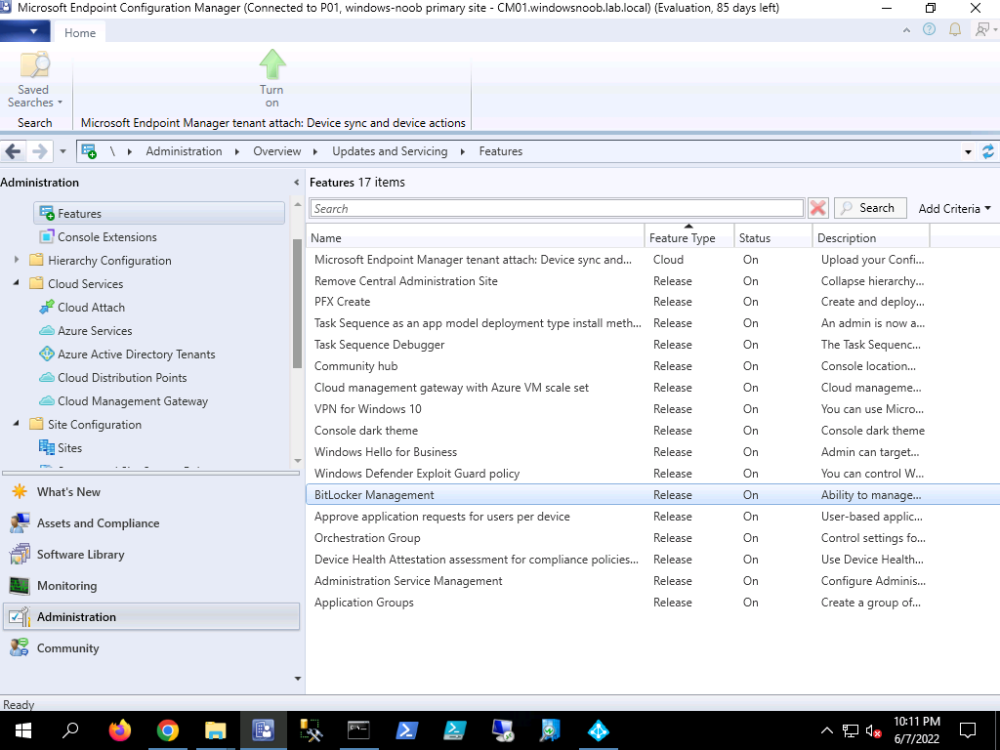The width and height of the screenshot is (1000, 750).
Task: Open the Administration workspace
Action: click(151, 617)
